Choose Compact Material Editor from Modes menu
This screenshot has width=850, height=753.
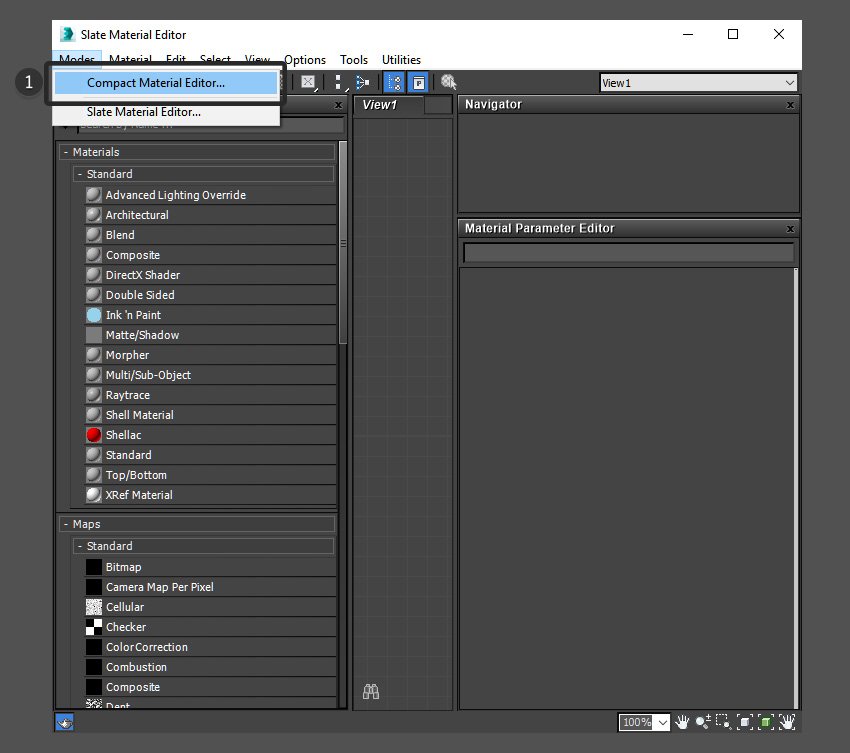pos(156,83)
